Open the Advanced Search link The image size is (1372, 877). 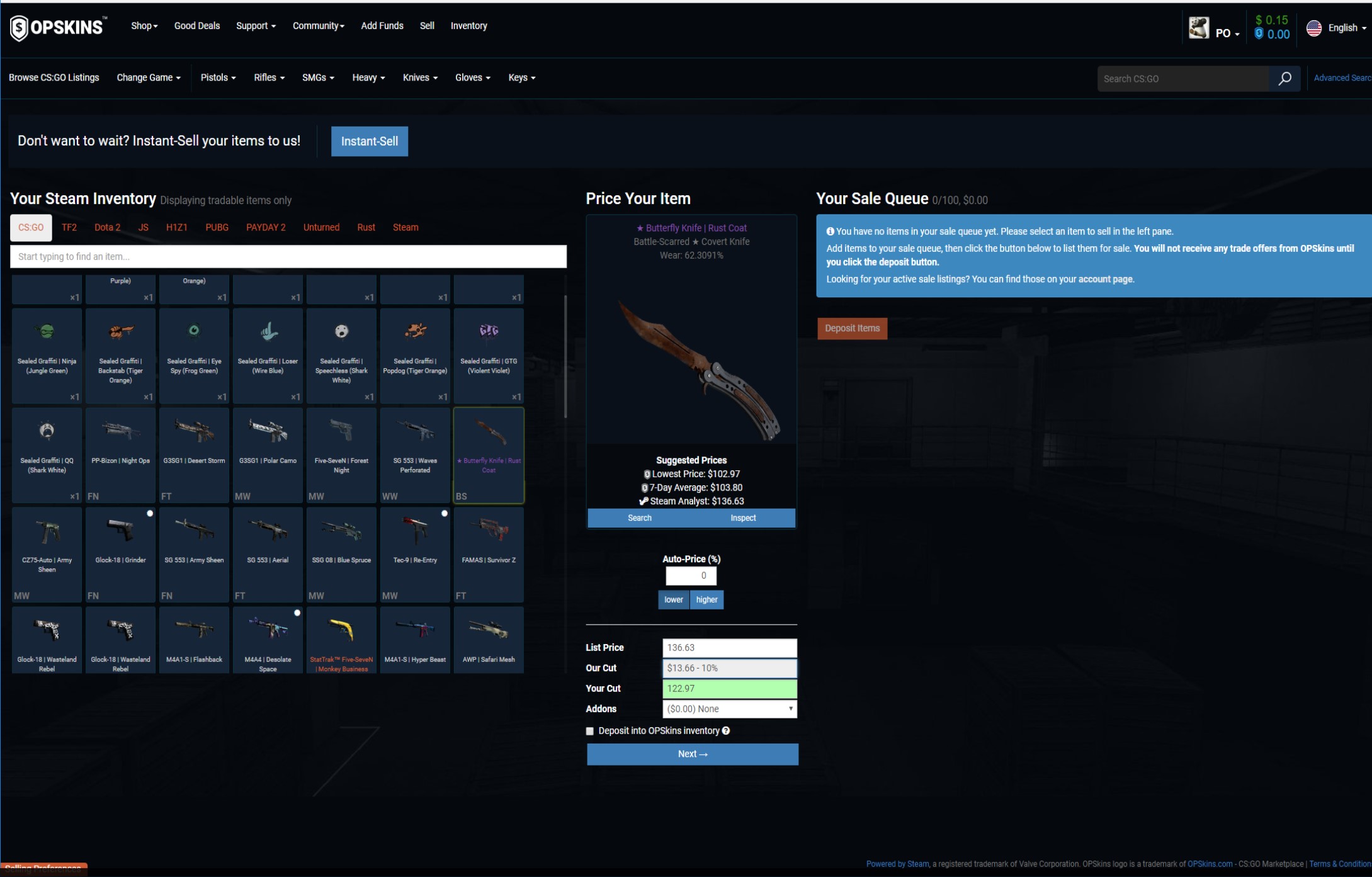[1342, 78]
